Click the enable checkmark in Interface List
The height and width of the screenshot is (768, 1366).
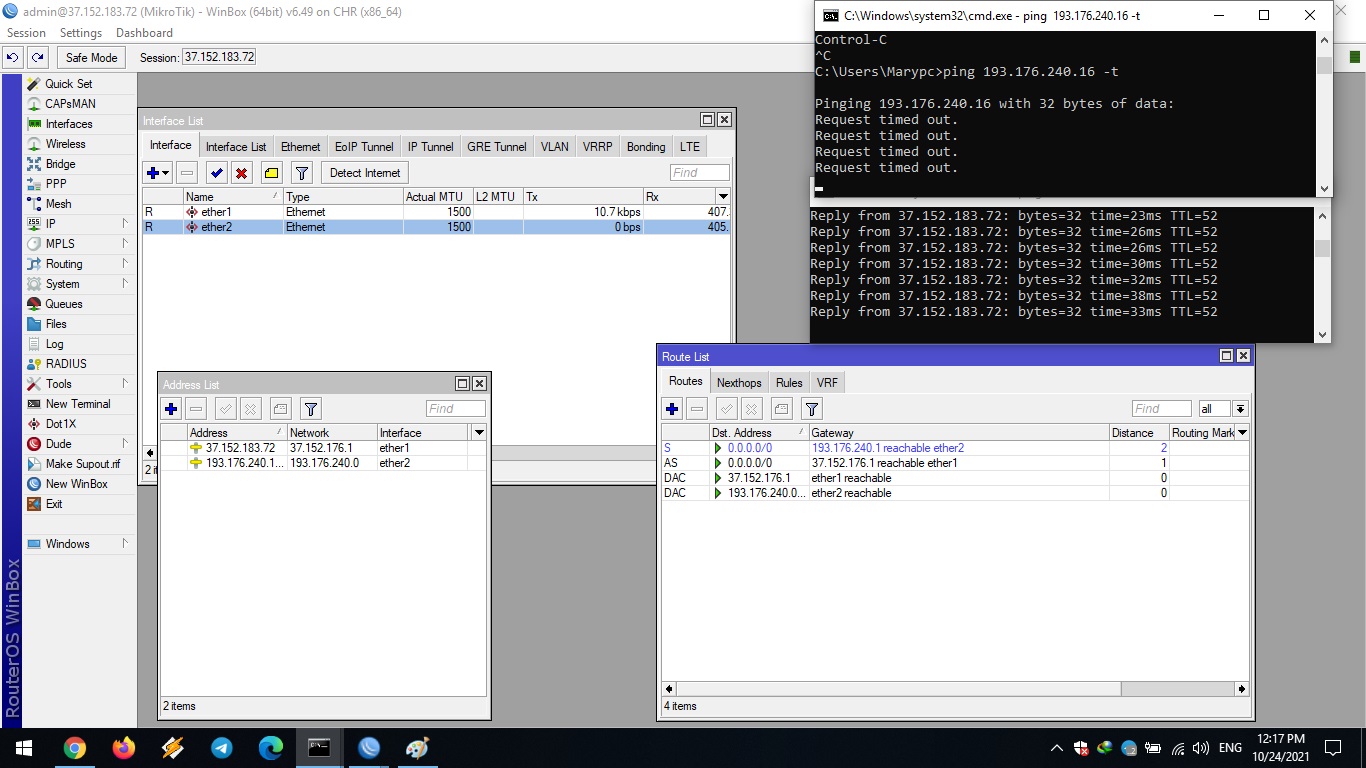pos(216,173)
